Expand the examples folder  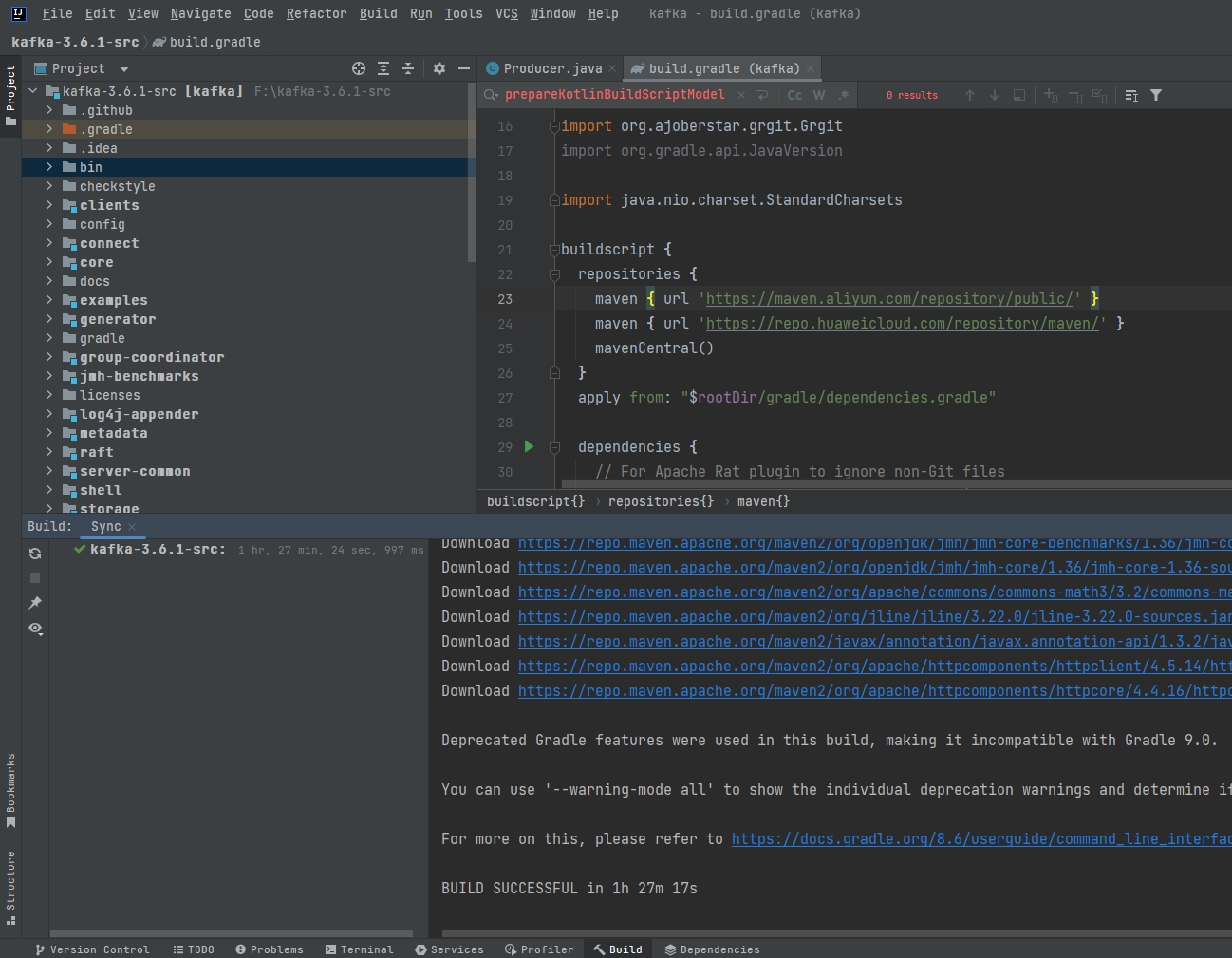point(49,300)
